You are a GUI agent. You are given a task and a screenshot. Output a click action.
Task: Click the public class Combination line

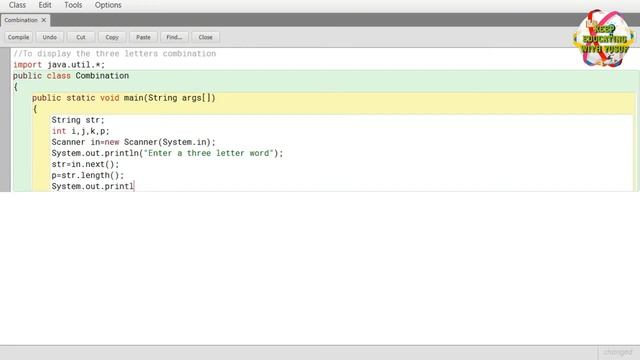coord(71,76)
